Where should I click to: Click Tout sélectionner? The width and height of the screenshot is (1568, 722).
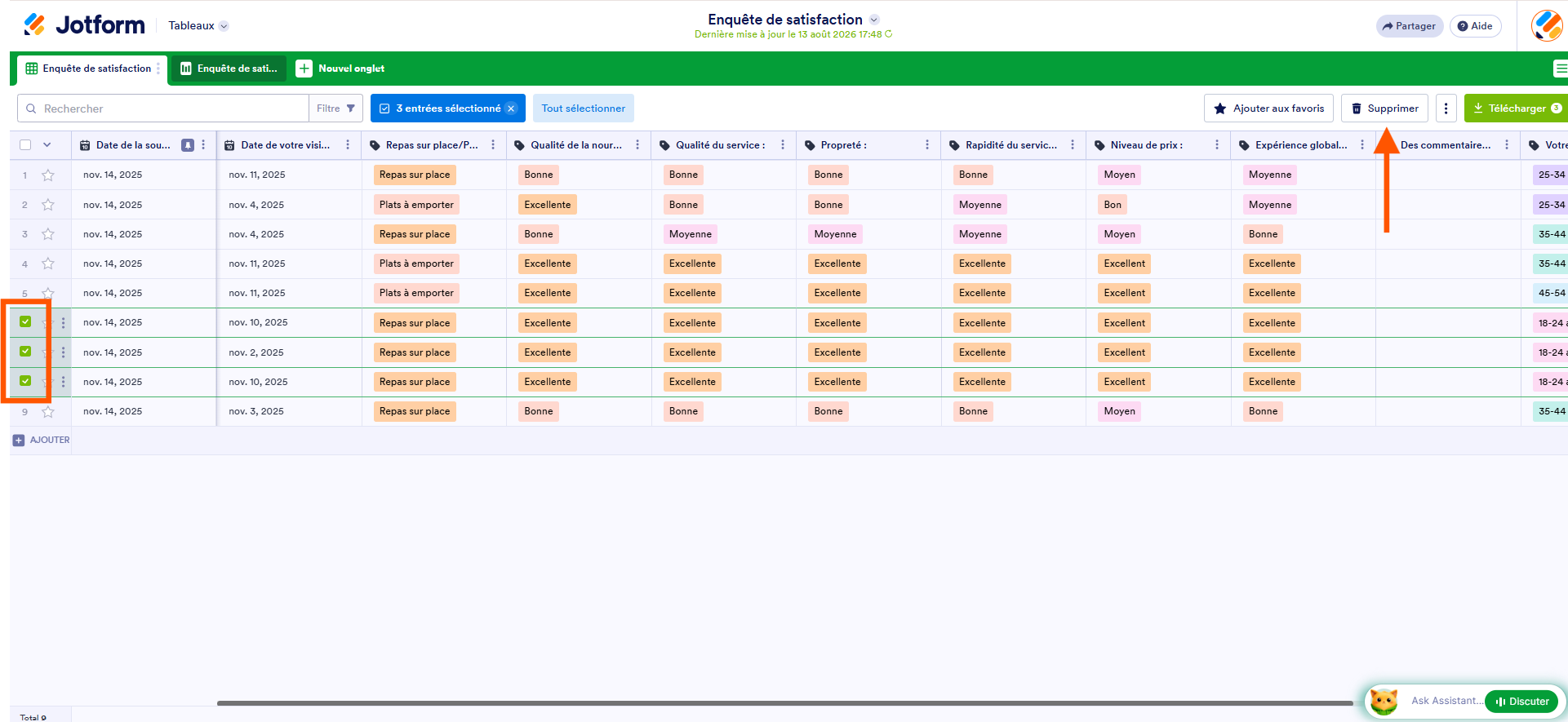coord(583,109)
